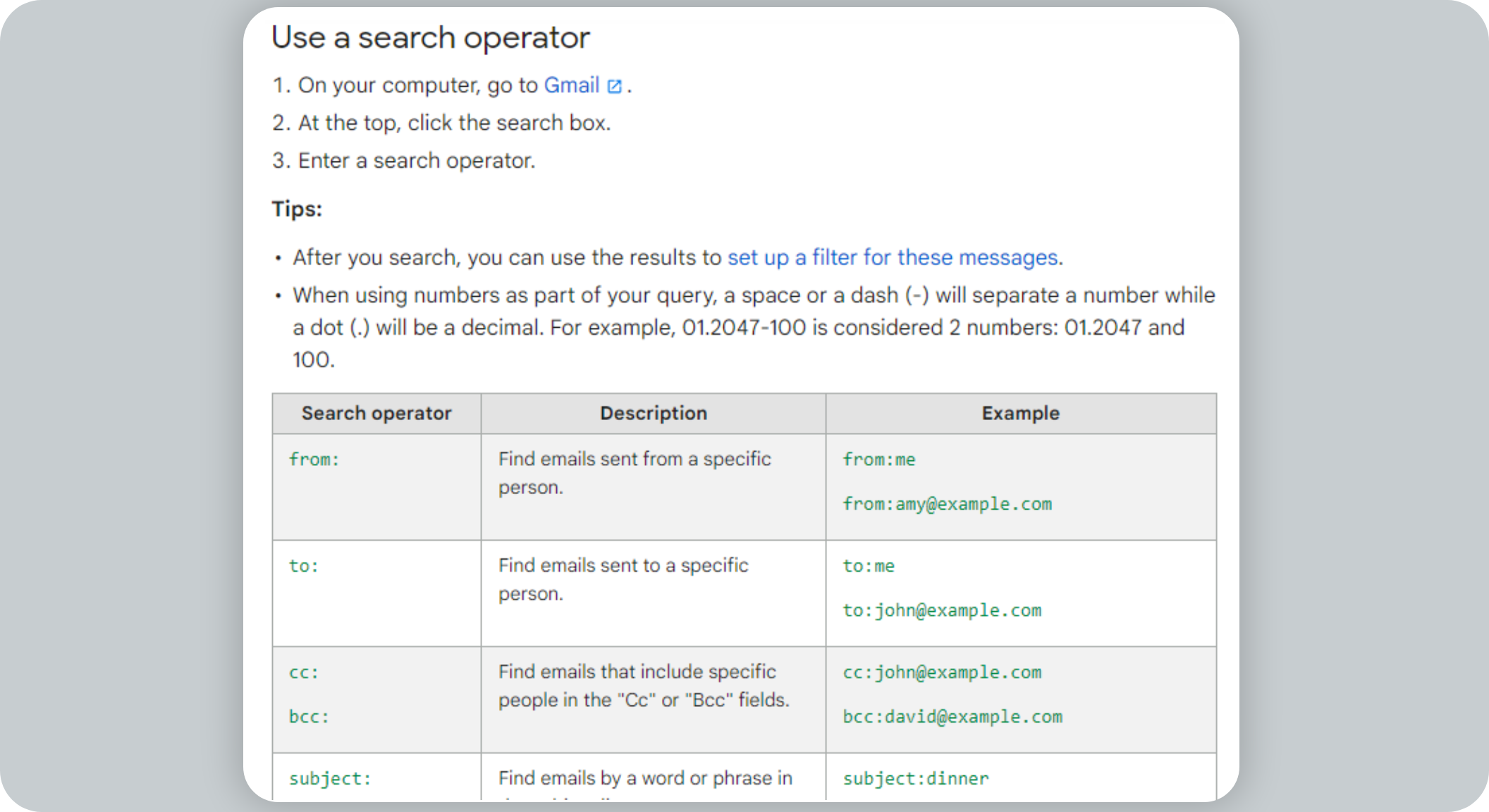Select the cc:john@example.com example
Screen dimensions: 1489x812
click(942, 672)
